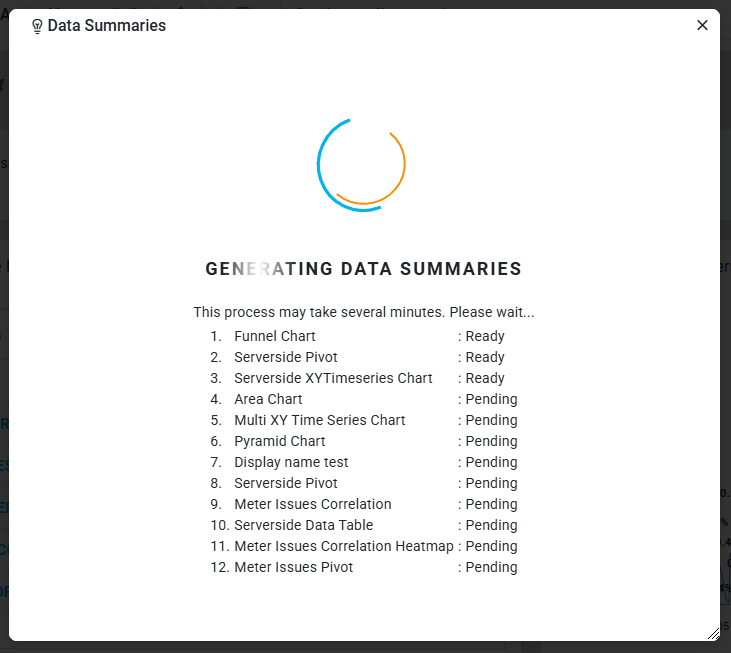Click the Meter Issues Correlation Heatmap entry
This screenshot has height=653, width=731.
[344, 546]
